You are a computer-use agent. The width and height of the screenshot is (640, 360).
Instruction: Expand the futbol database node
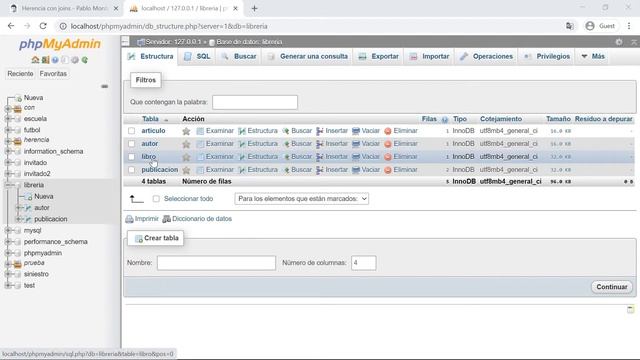[8, 130]
